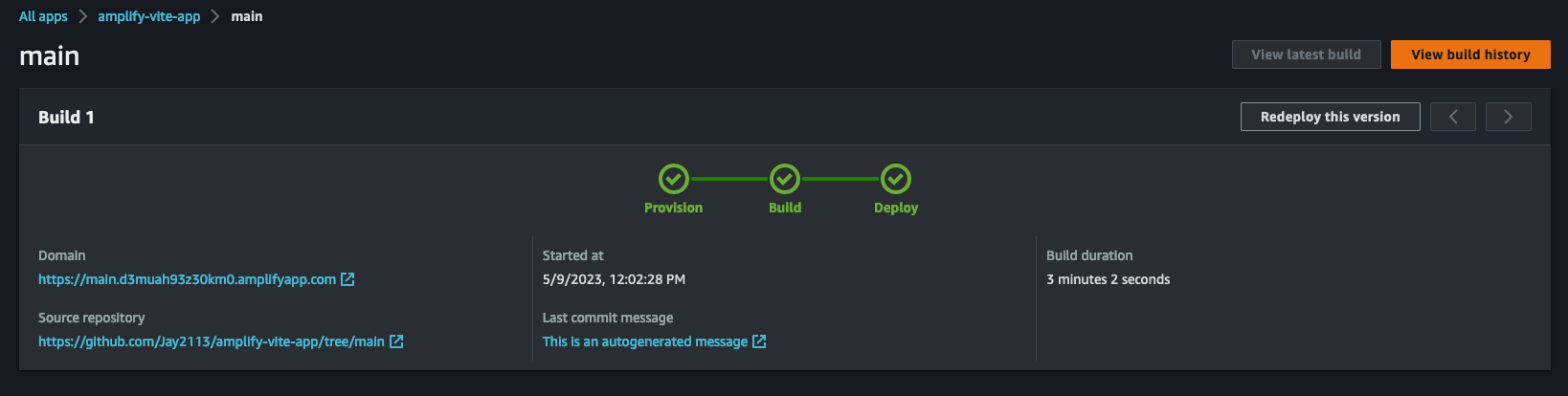Go to next build with right chevron

tap(1509, 117)
